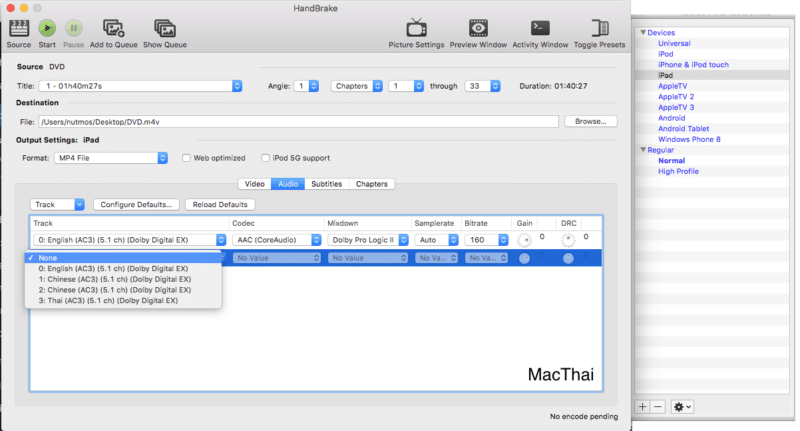Select the Universal preset

tap(673, 43)
